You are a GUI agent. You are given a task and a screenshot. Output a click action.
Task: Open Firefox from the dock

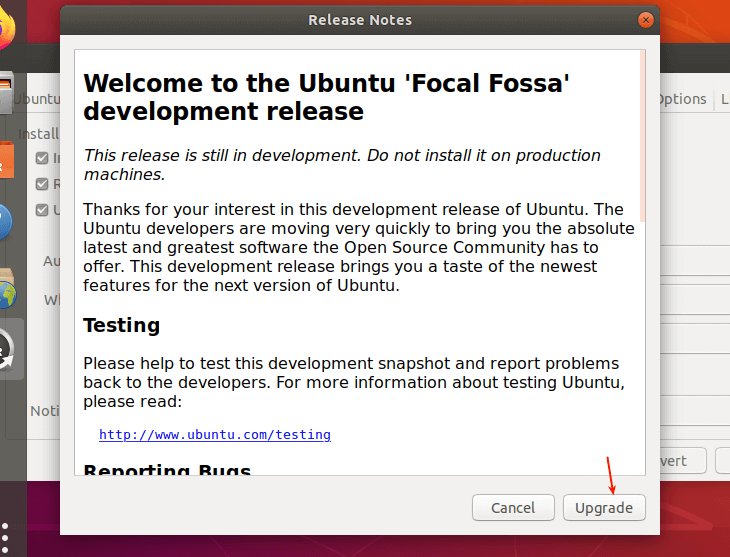point(7,28)
